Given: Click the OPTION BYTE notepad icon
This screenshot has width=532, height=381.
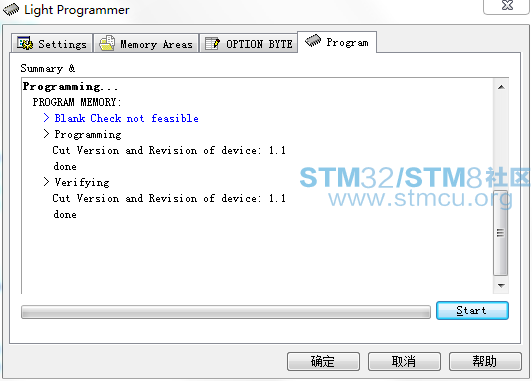Looking at the screenshot, I should [x=213, y=44].
